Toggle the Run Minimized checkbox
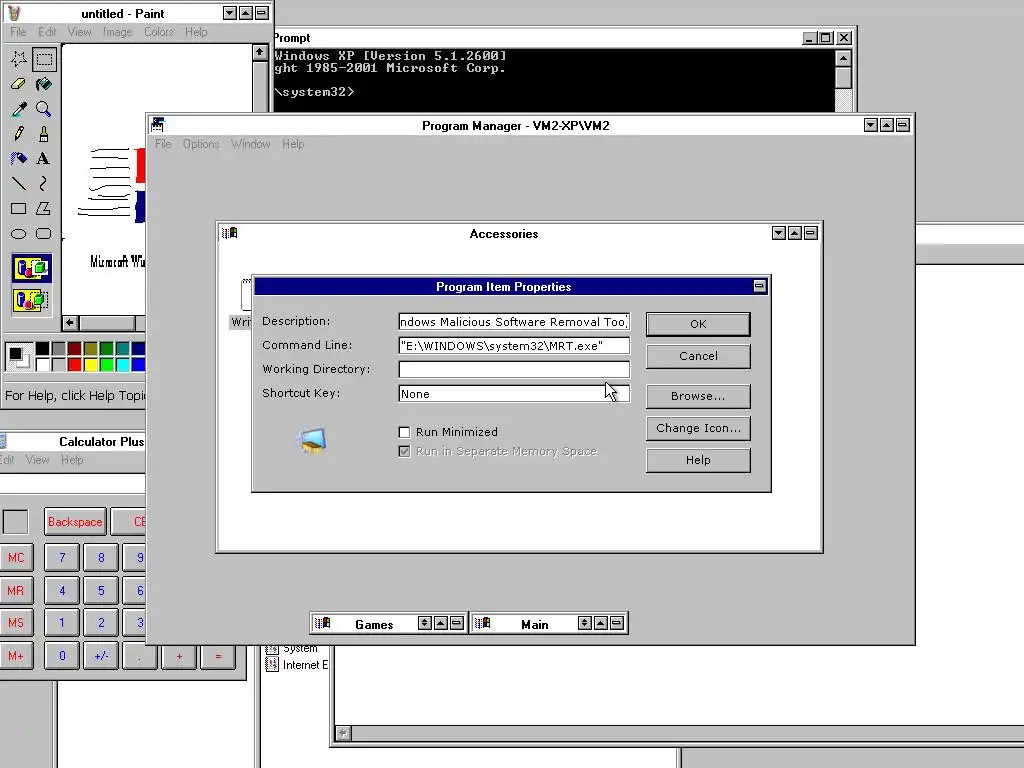 point(404,432)
